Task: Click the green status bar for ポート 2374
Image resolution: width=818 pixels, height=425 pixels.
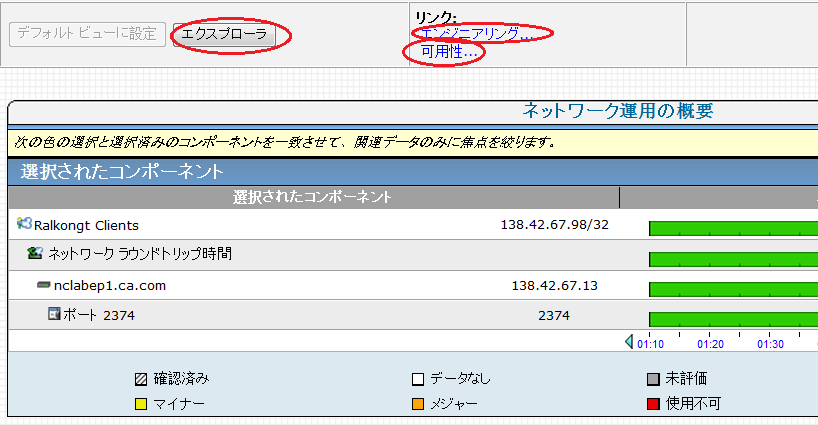Action: click(733, 319)
